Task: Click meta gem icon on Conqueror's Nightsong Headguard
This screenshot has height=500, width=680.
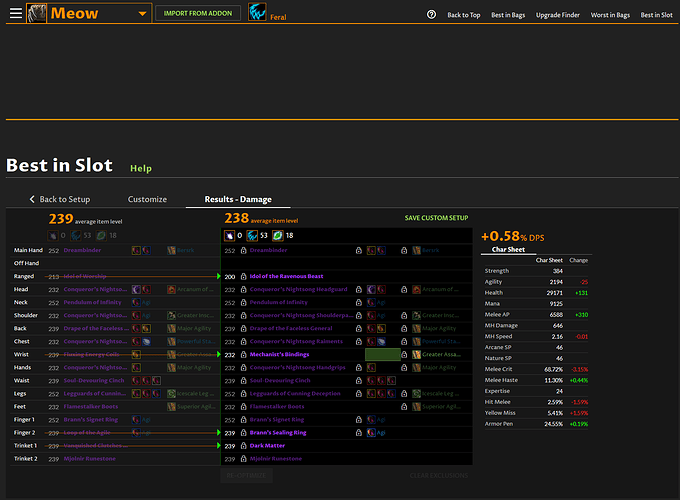Action: [371, 289]
